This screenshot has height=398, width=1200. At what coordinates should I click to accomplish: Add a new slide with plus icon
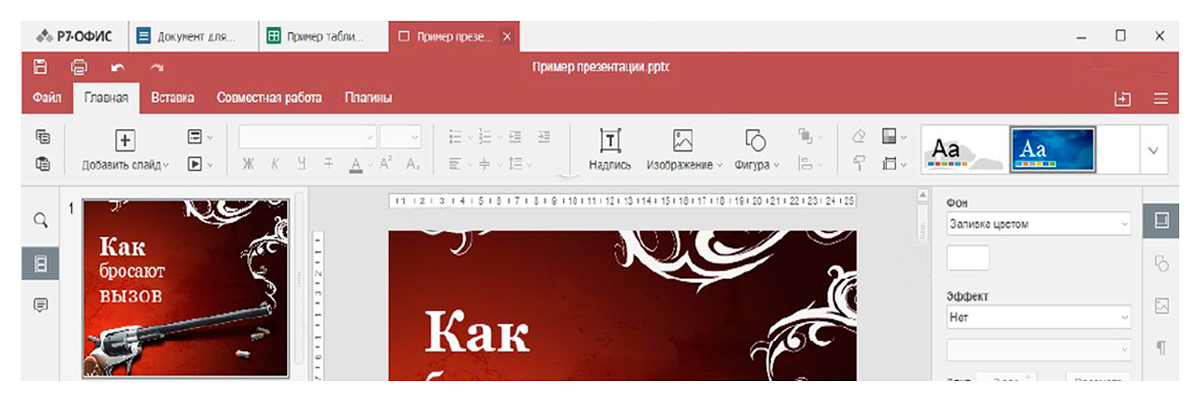pos(126,140)
